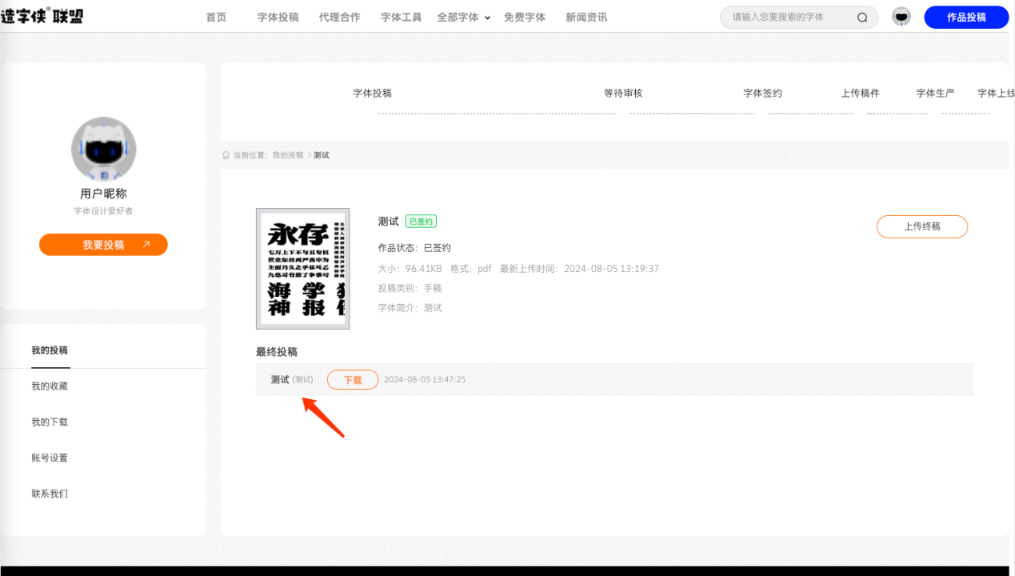This screenshot has height=576, width=1015.
Task: Click the large profile avatar picture
Action: click(x=103, y=149)
